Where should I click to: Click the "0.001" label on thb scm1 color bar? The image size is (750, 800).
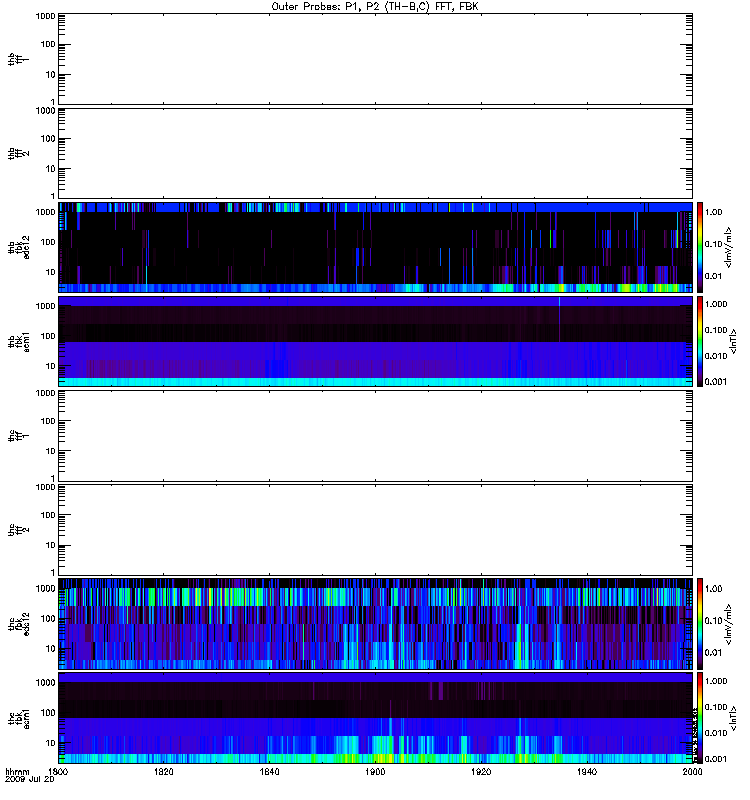(716, 382)
